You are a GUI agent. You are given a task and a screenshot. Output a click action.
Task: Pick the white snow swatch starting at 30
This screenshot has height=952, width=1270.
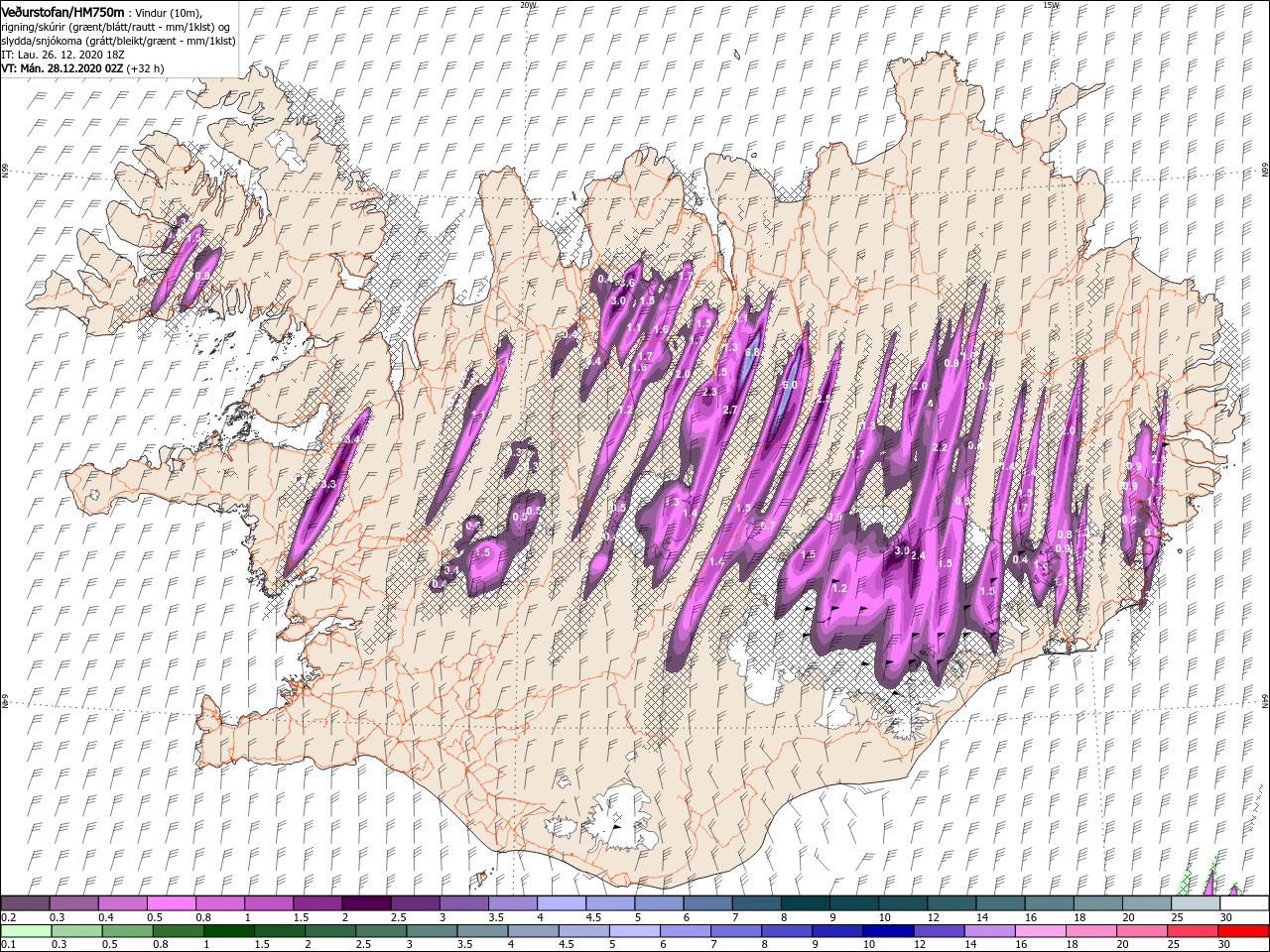pos(1244,903)
